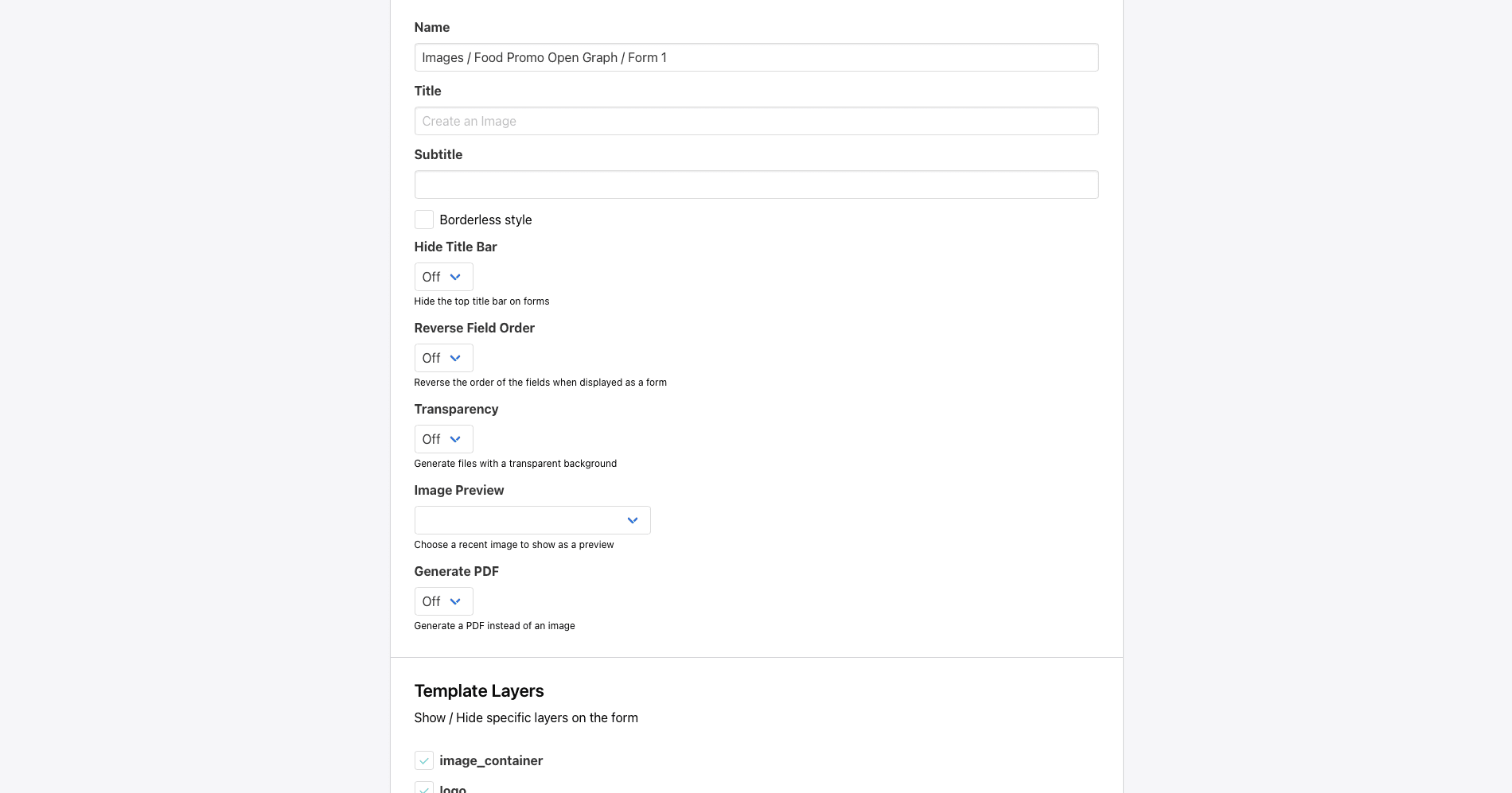The image size is (1512, 793).
Task: Click the chevron icon on Hide Title Bar selector
Action: tap(455, 277)
